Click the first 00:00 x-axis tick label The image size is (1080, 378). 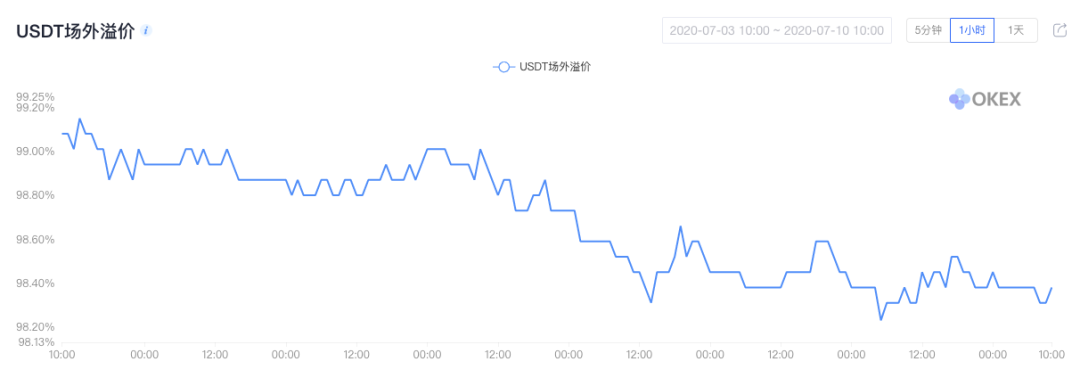[145, 355]
